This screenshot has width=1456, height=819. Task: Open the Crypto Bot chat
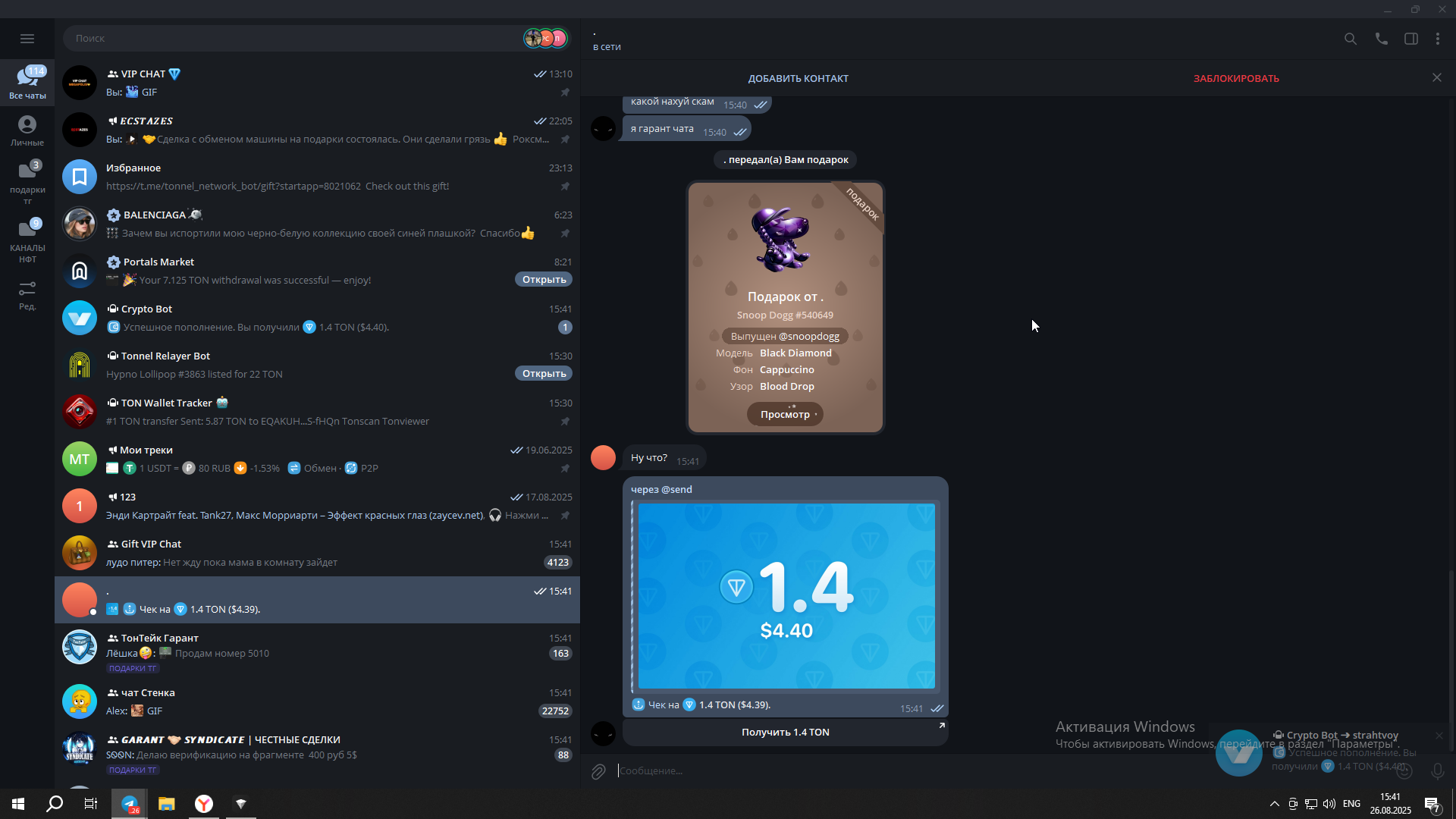(317, 318)
